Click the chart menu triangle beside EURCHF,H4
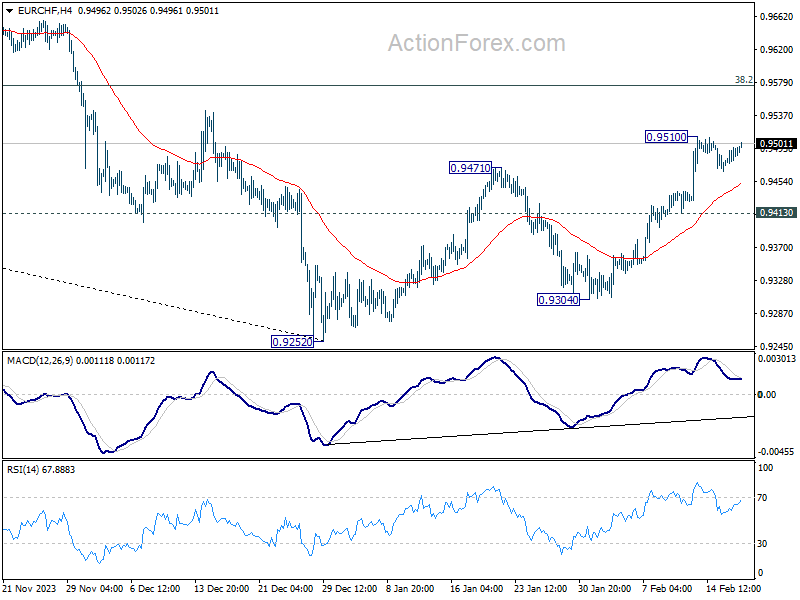This screenshot has width=800, height=600. [x=9, y=11]
